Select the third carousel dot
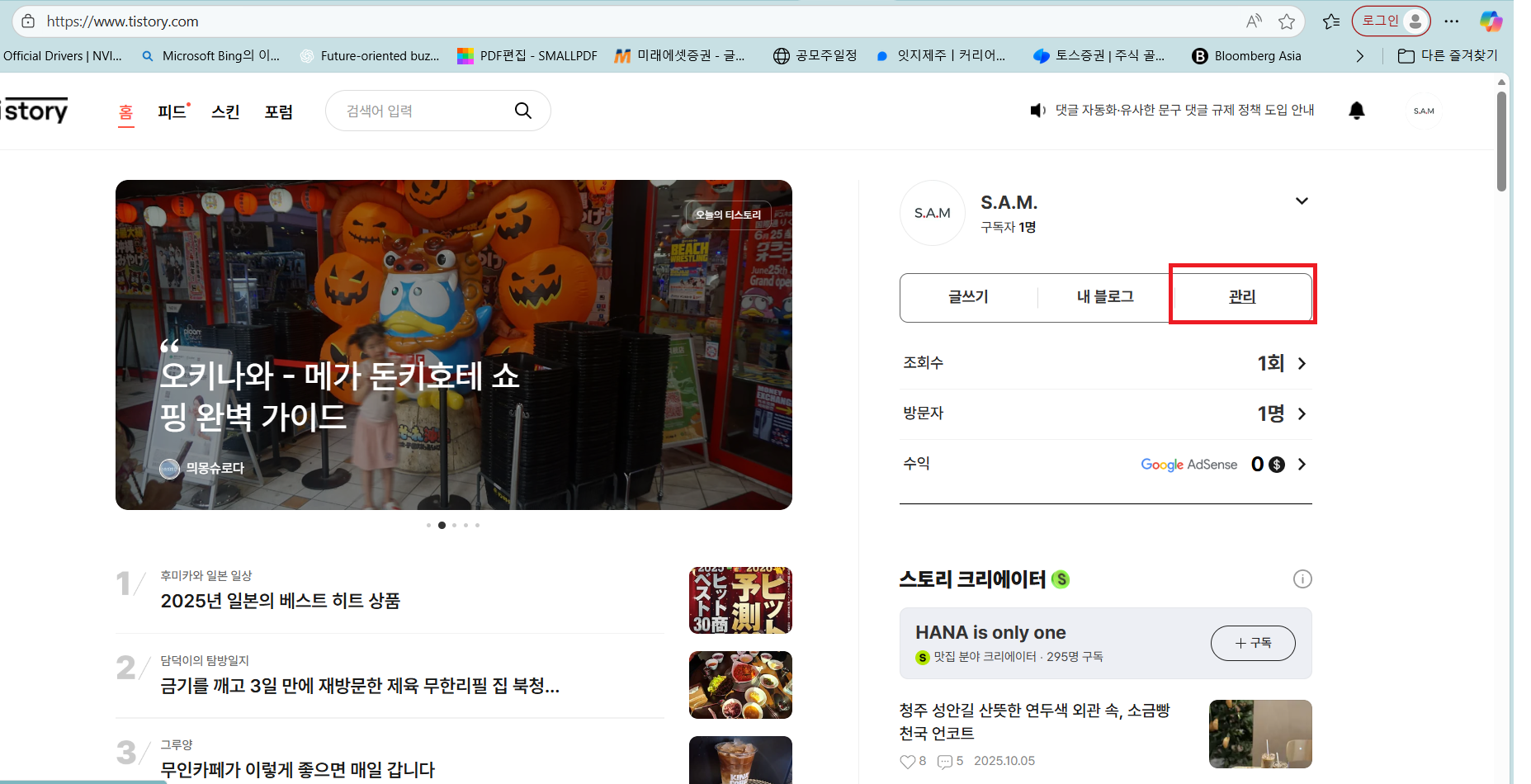1531x784 pixels. [x=454, y=525]
